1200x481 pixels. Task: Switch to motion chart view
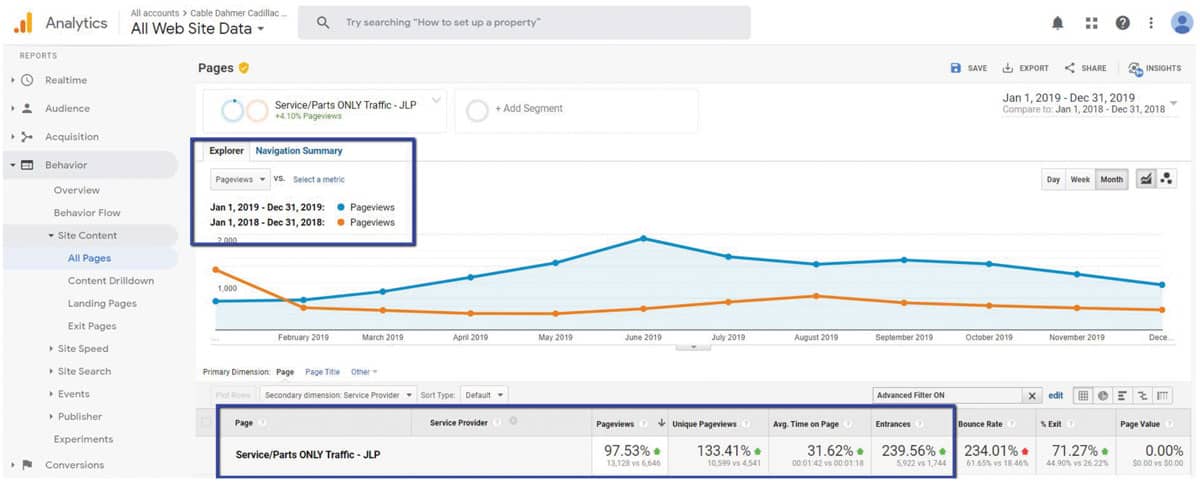1167,179
